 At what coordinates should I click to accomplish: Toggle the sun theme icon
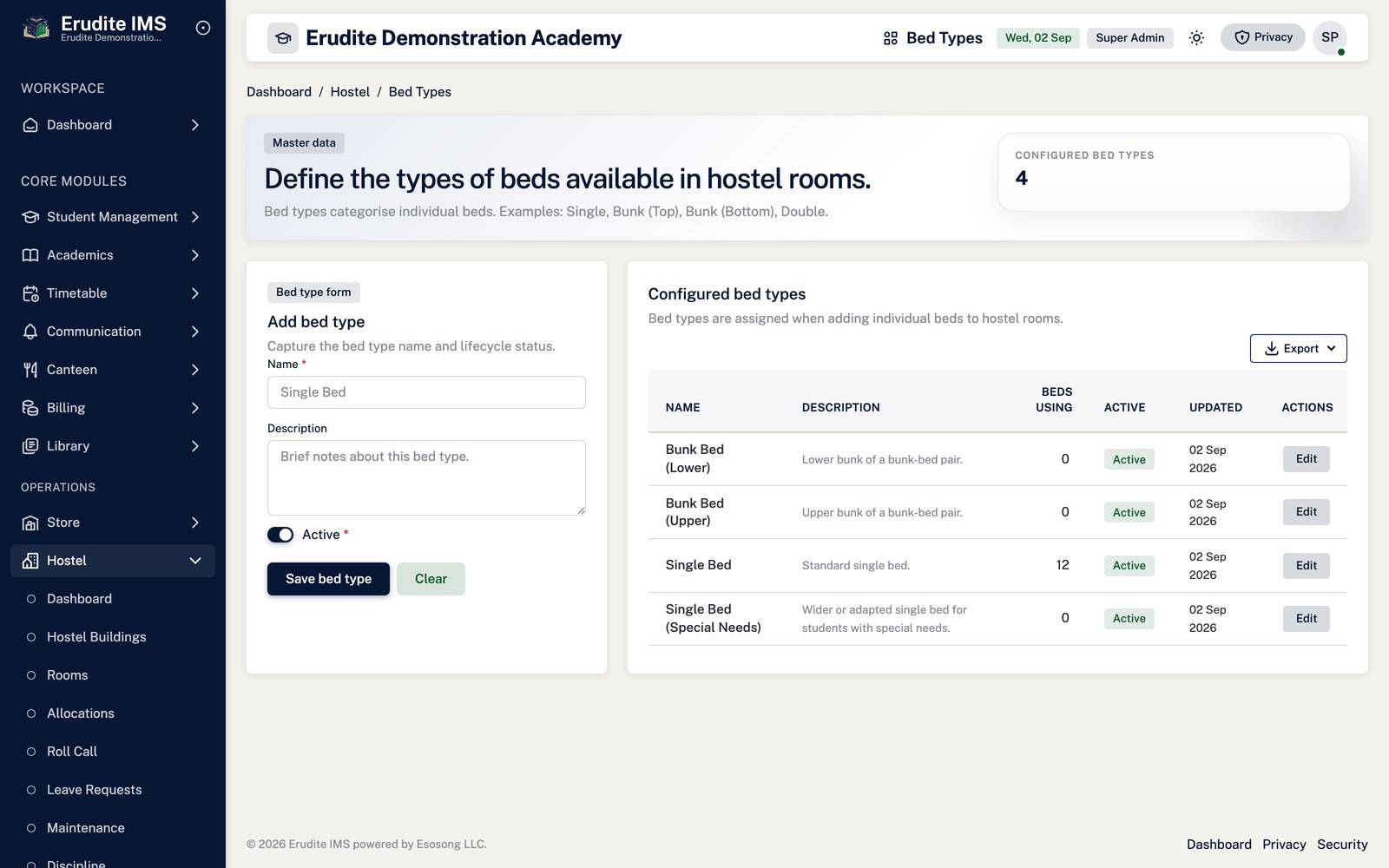tap(1196, 37)
